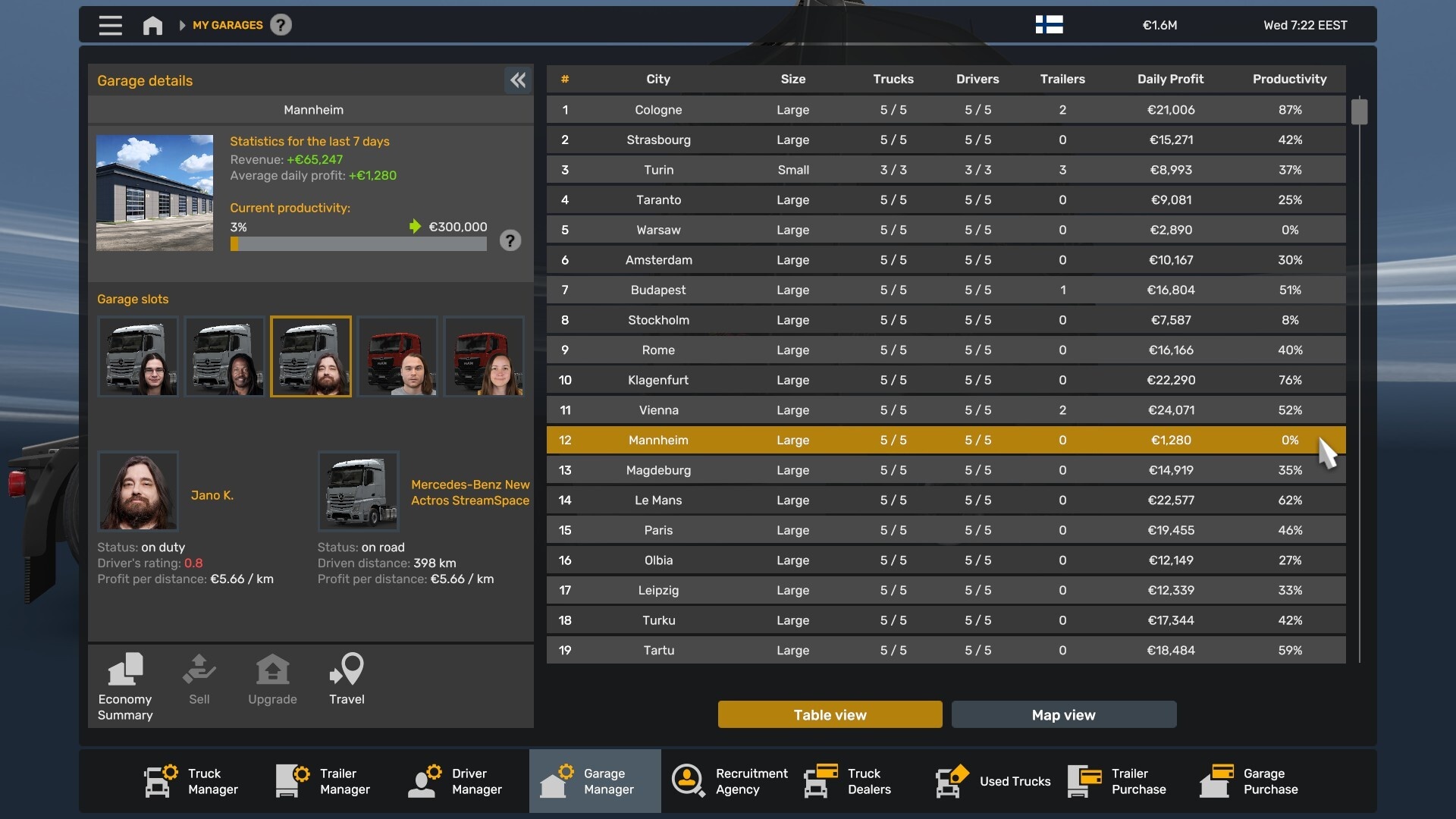This screenshot has width=1456, height=819.
Task: Open the Economy Summary
Action: (125, 686)
